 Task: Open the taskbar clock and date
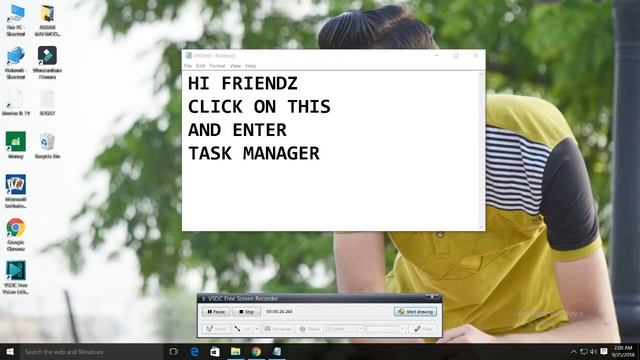(623, 351)
